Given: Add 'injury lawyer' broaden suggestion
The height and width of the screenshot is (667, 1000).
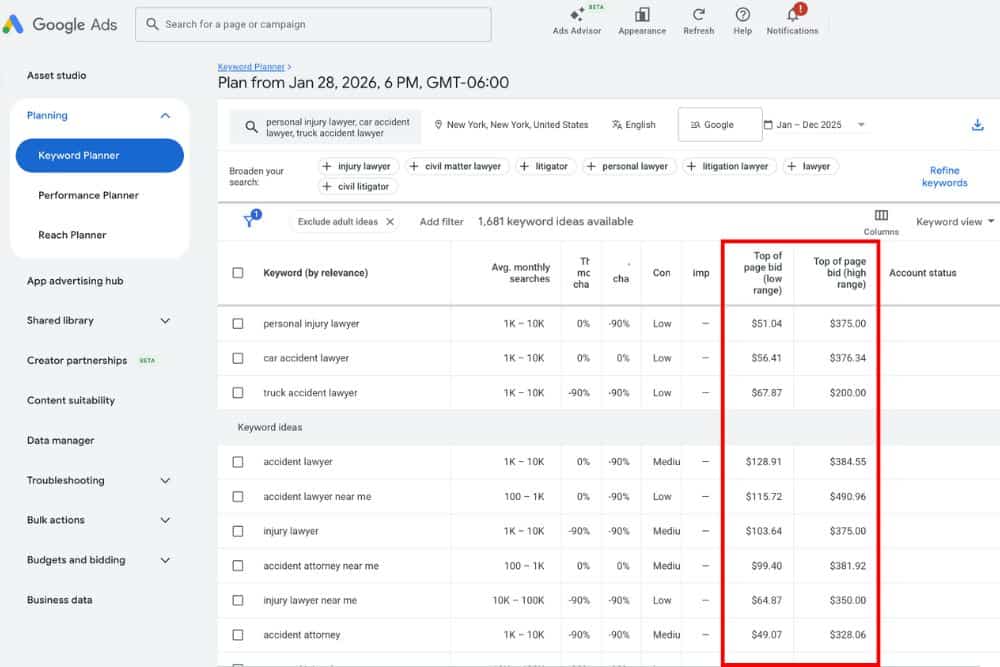Looking at the screenshot, I should (x=358, y=166).
